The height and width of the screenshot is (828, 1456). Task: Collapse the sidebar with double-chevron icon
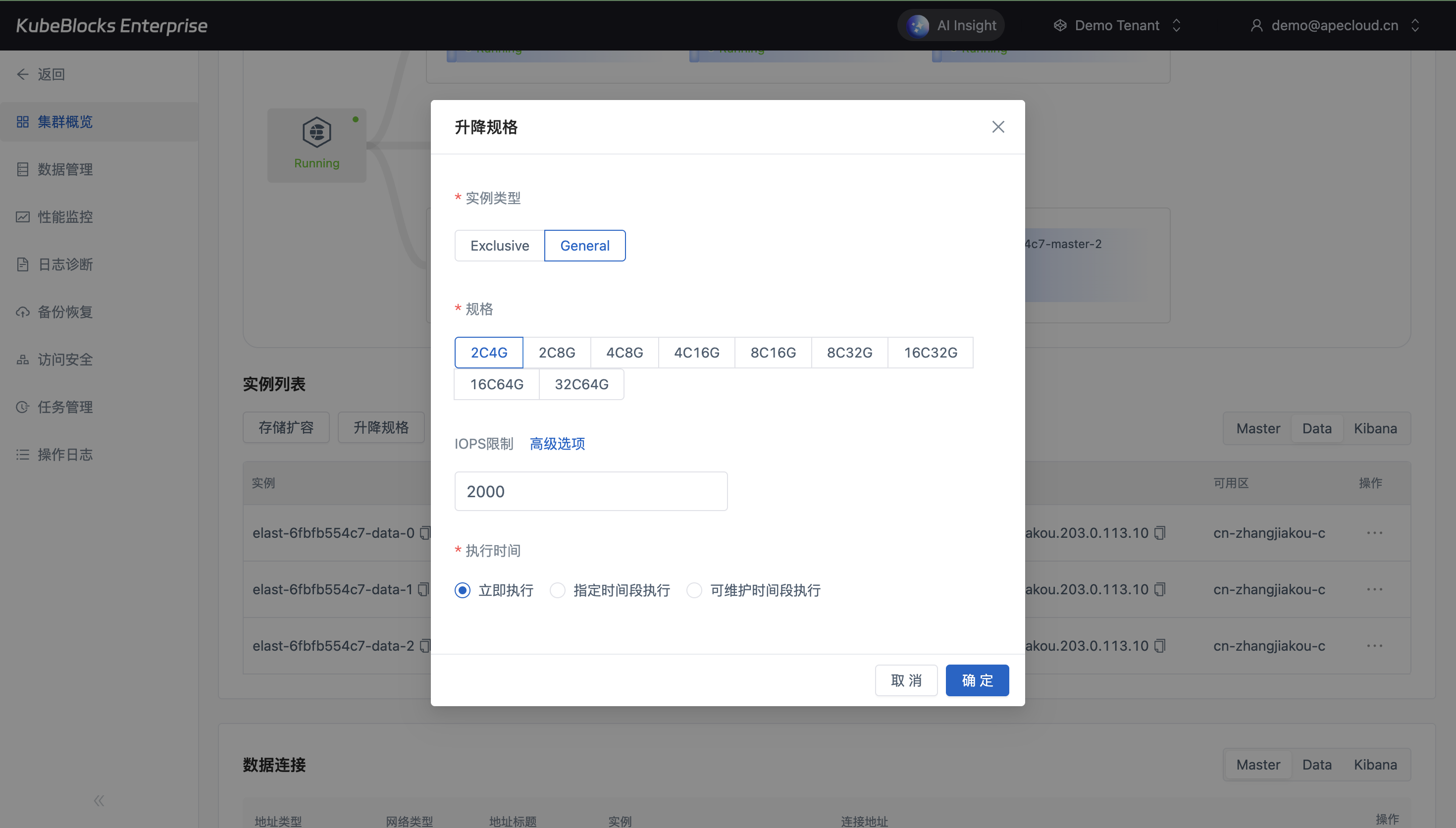point(99,801)
